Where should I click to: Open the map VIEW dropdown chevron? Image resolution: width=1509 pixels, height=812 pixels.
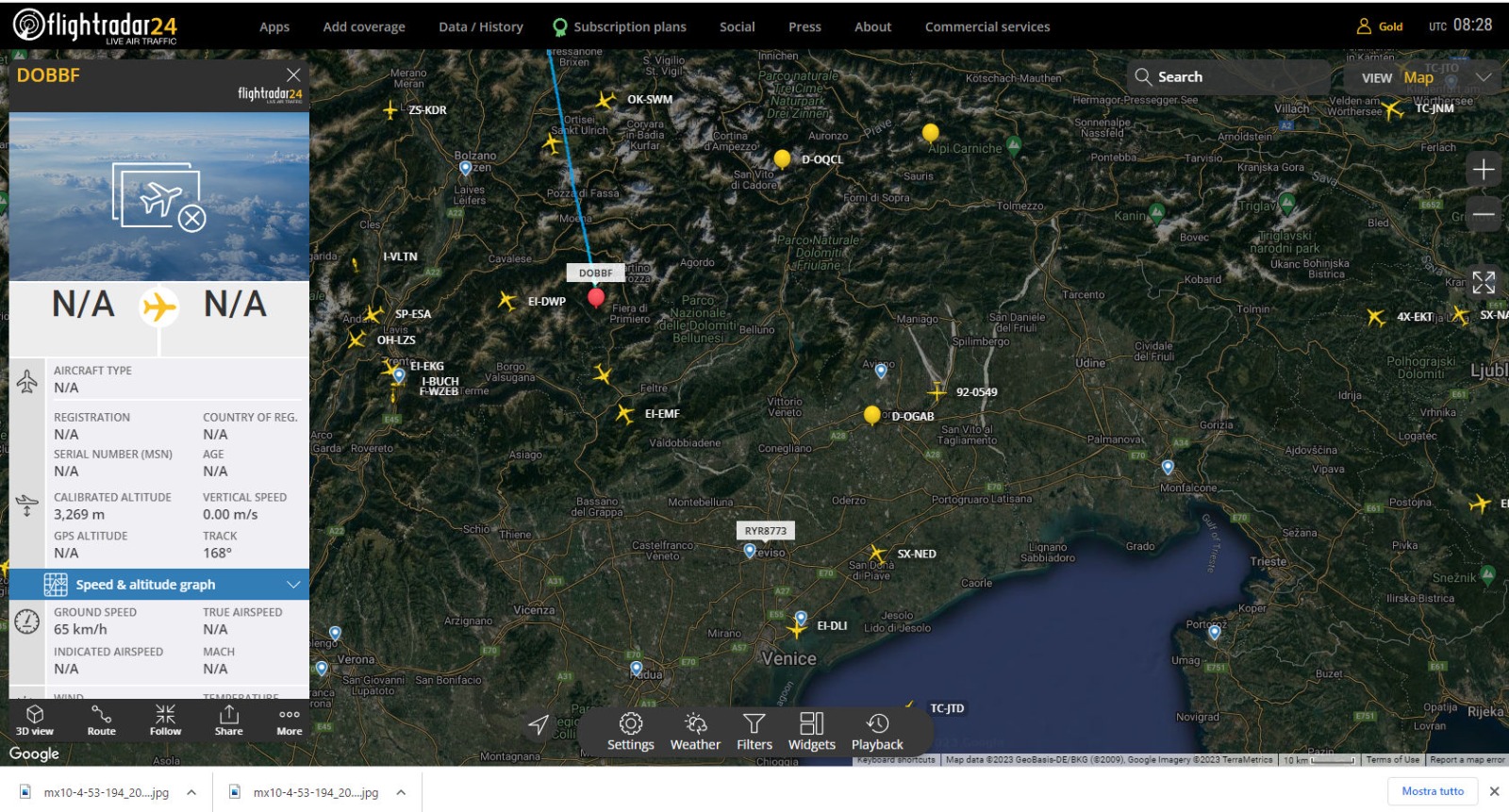click(x=1484, y=77)
